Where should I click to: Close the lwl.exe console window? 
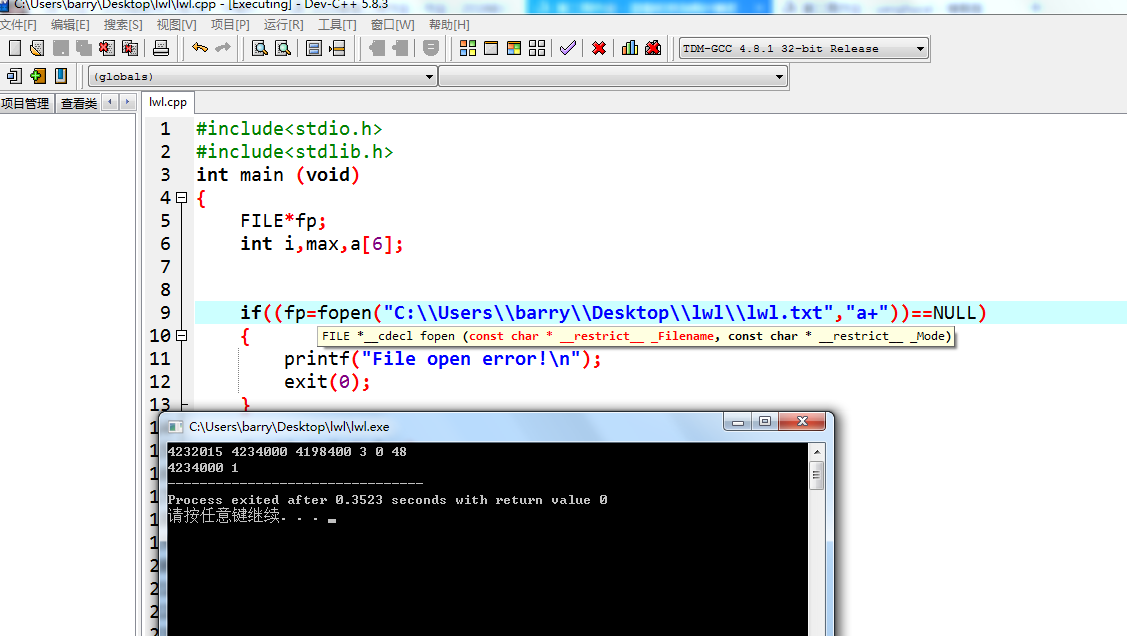point(803,422)
